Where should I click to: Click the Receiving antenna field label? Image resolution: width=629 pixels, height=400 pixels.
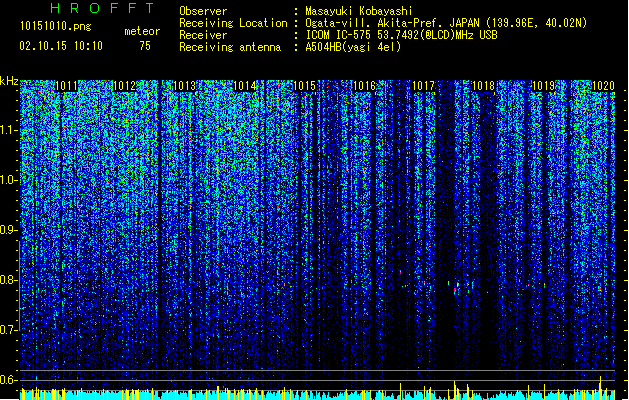pos(230,47)
